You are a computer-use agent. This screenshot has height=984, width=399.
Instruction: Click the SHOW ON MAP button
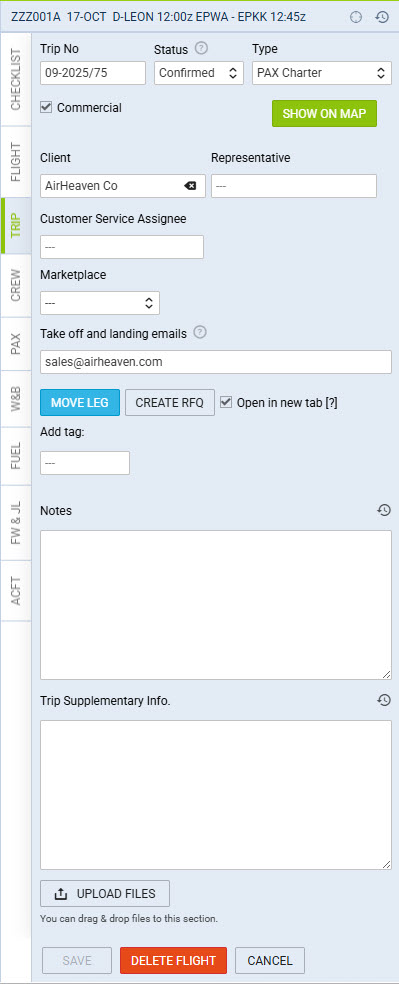pos(324,114)
